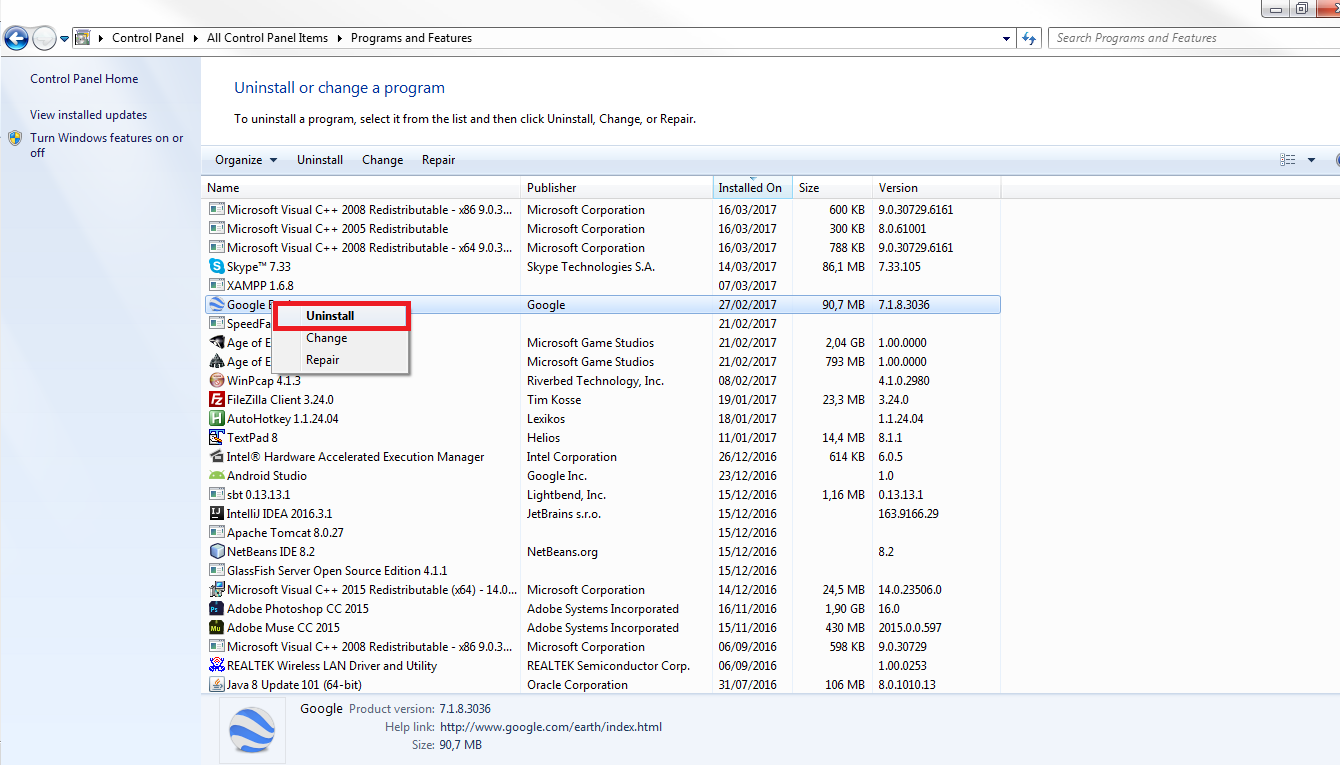Sort list by Publisher column header
The height and width of the screenshot is (765, 1340).
click(552, 188)
